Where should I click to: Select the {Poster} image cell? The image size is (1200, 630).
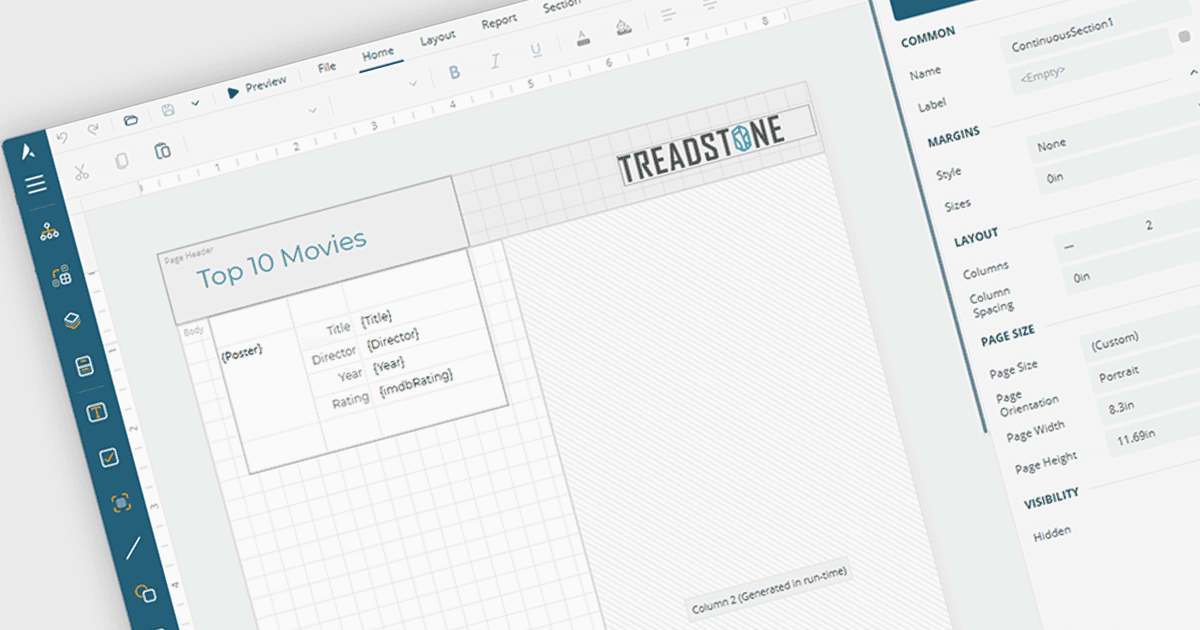click(x=242, y=354)
